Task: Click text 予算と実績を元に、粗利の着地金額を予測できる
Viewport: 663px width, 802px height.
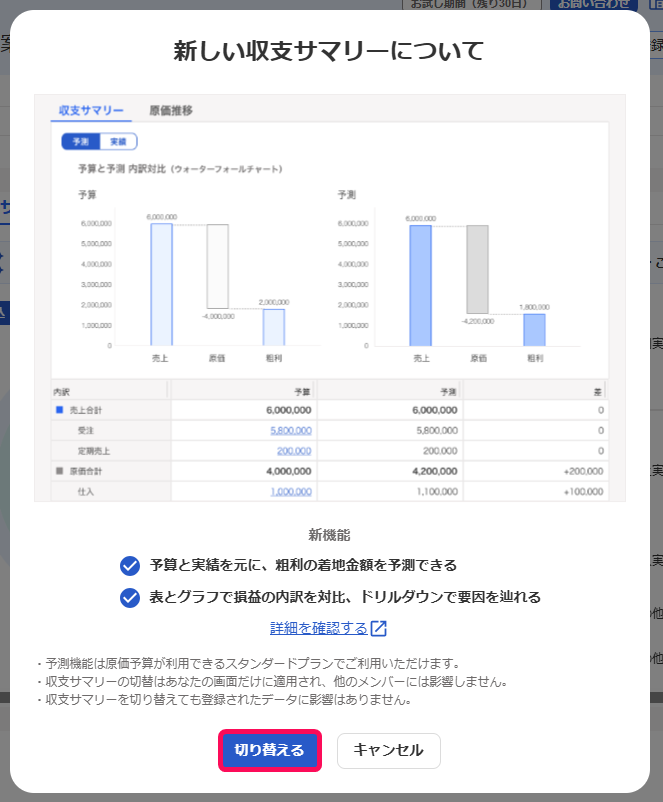Action: coord(303,565)
